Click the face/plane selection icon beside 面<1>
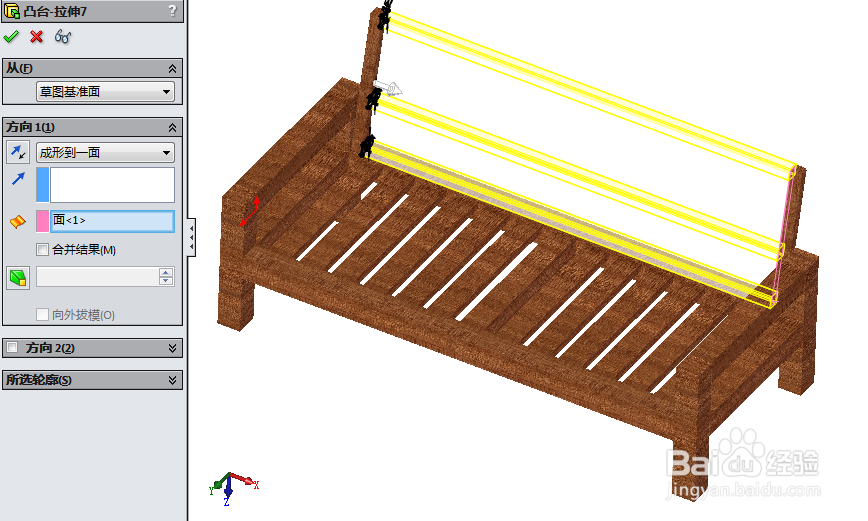The height and width of the screenshot is (521, 868). click(x=18, y=221)
